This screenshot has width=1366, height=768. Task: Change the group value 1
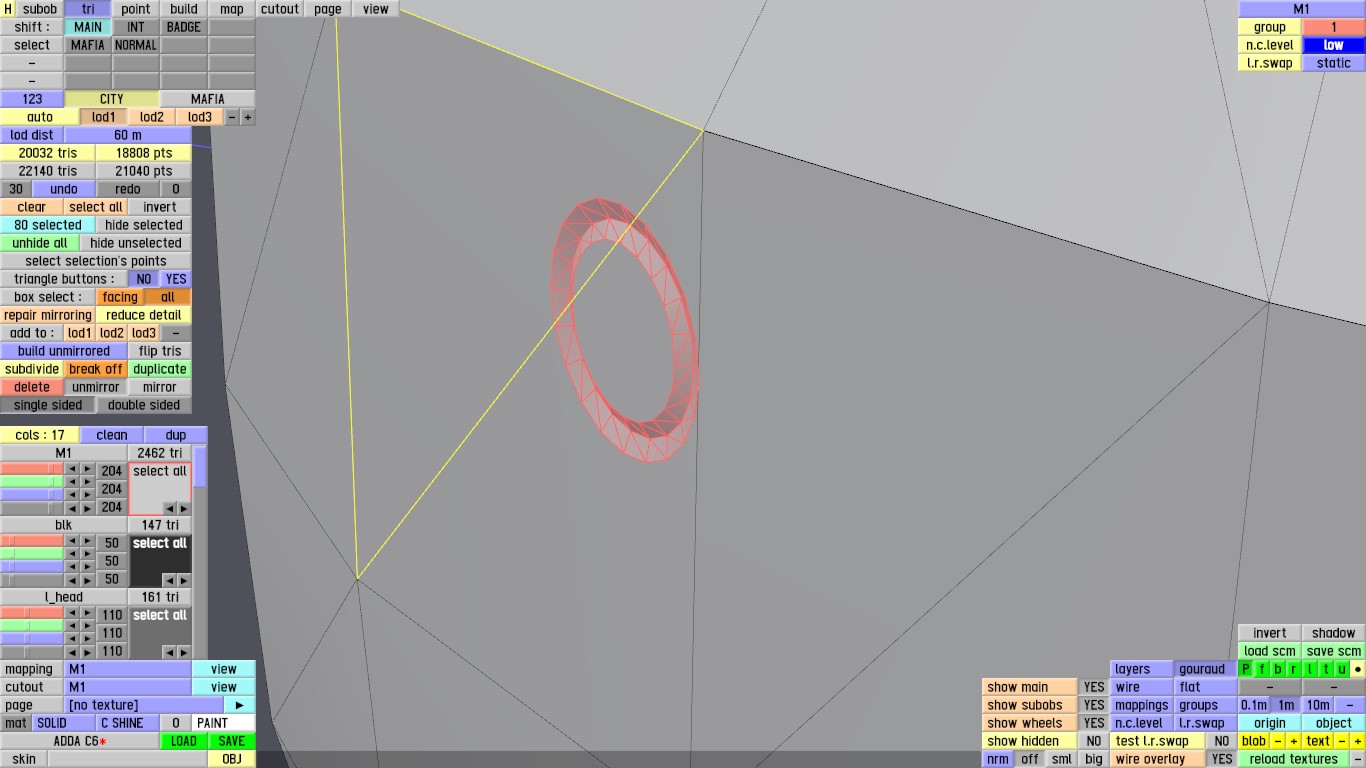click(x=1334, y=27)
